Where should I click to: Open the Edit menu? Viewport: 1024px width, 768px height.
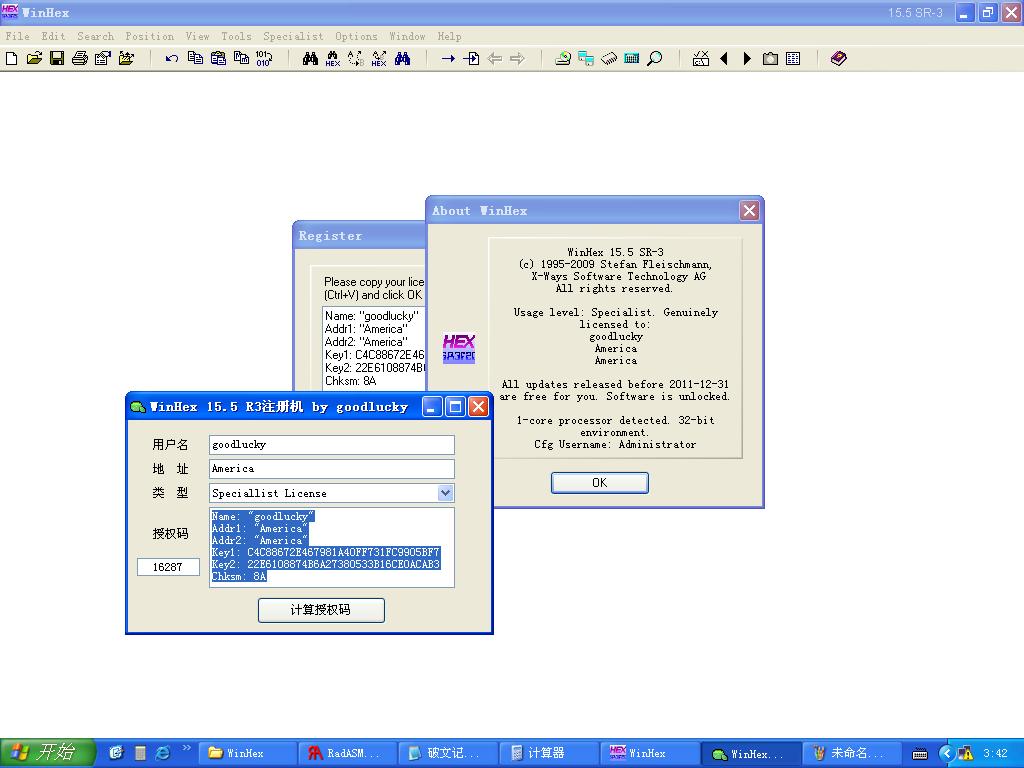(54, 37)
